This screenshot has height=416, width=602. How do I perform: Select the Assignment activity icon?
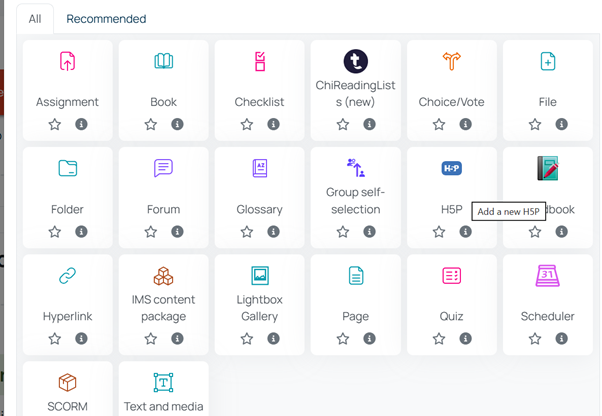tap(67, 62)
